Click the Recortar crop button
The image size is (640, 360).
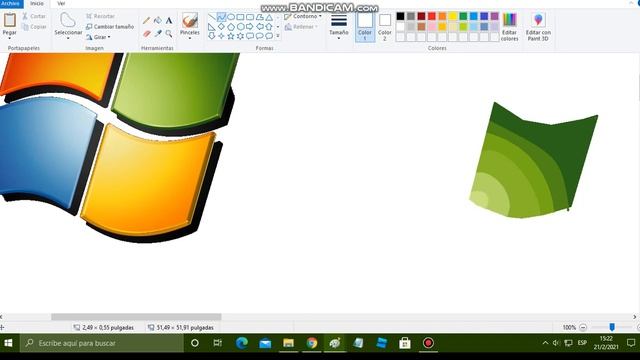tap(100, 16)
